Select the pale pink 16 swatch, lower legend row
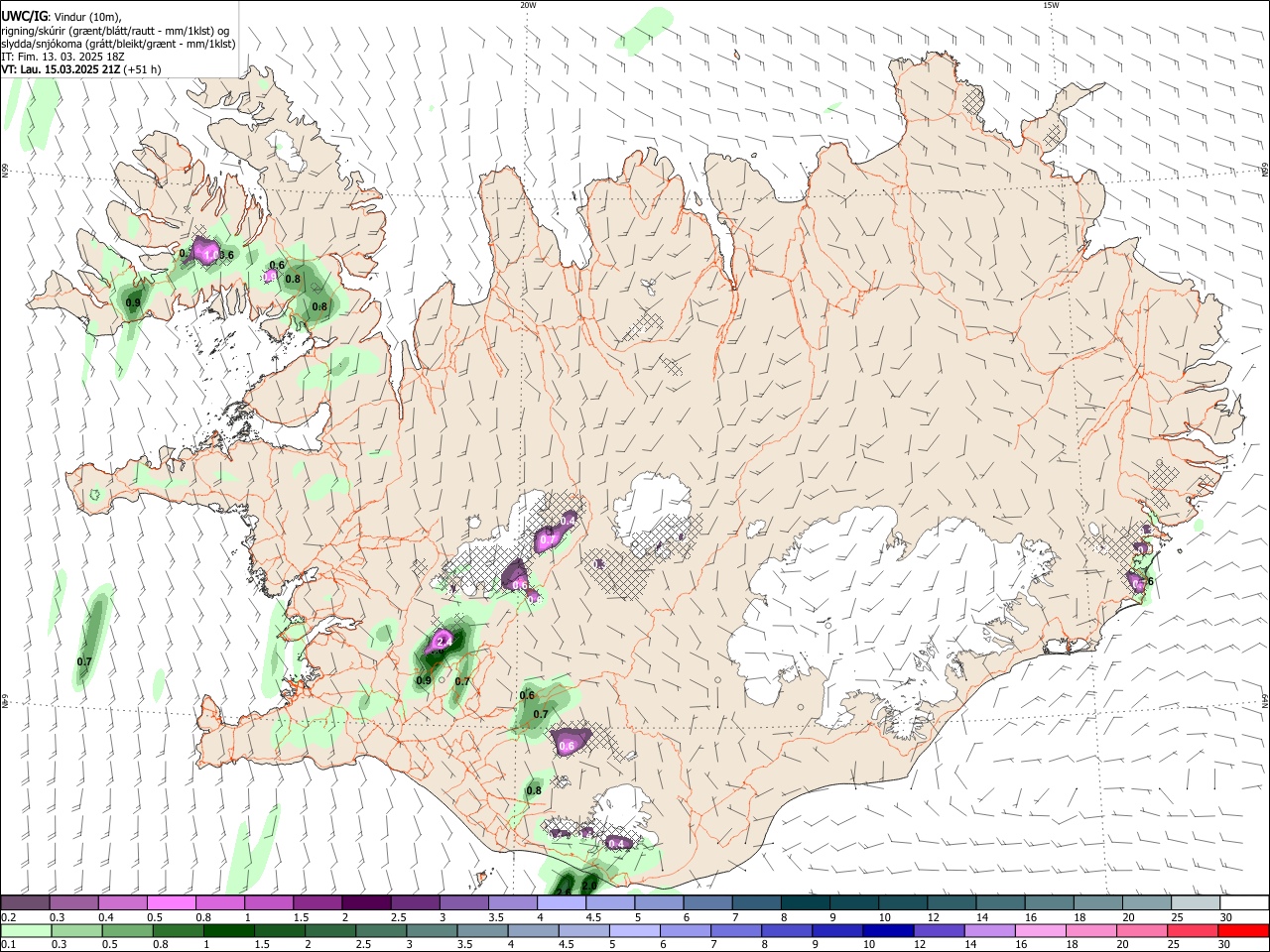The image size is (1270, 952). point(1040,930)
